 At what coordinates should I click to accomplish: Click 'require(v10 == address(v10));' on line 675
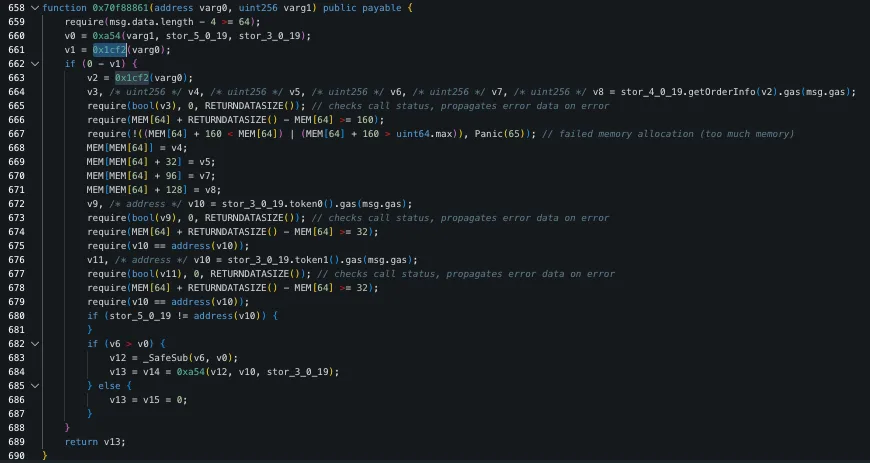pos(168,246)
